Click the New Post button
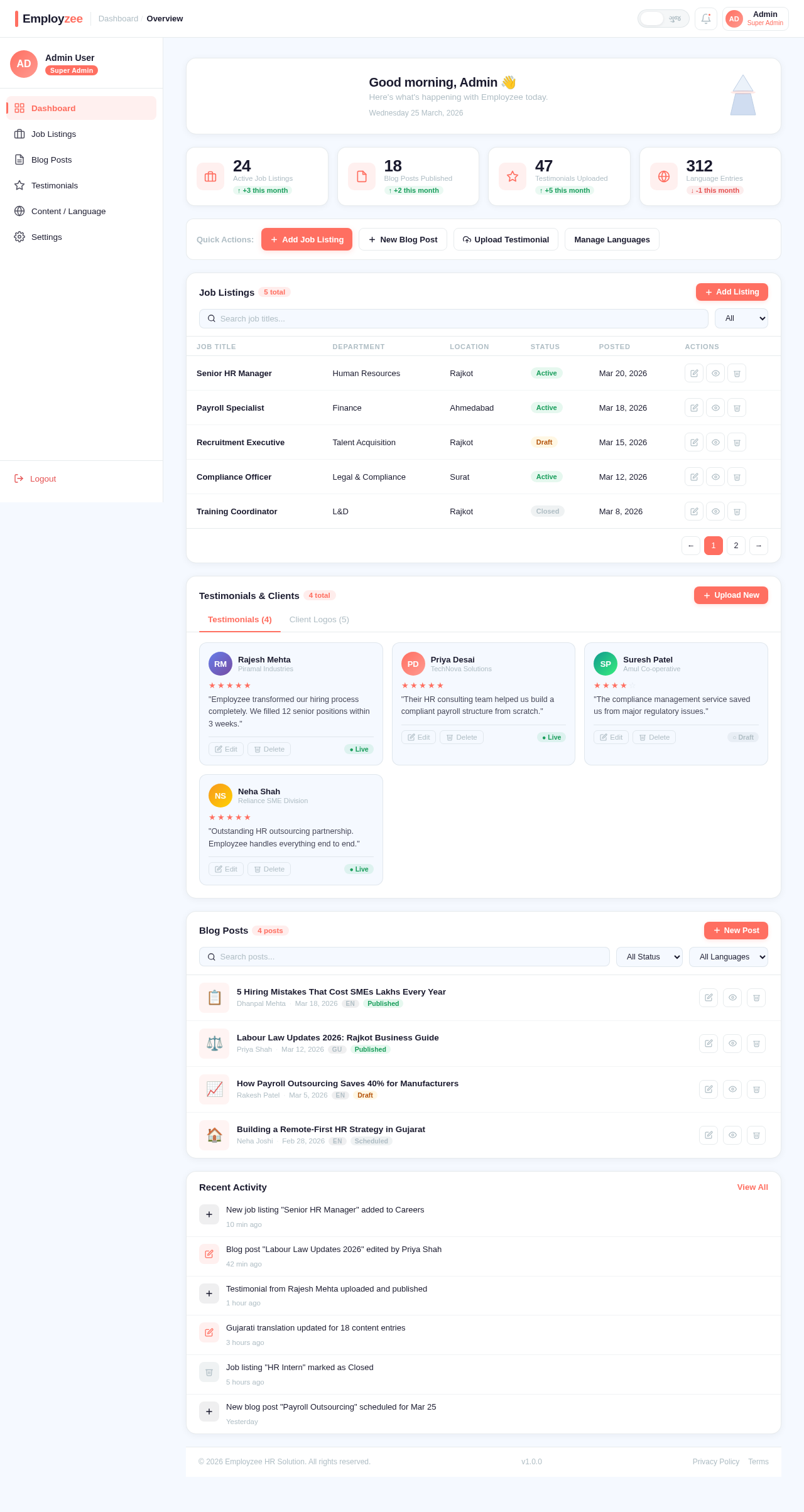 click(x=736, y=931)
